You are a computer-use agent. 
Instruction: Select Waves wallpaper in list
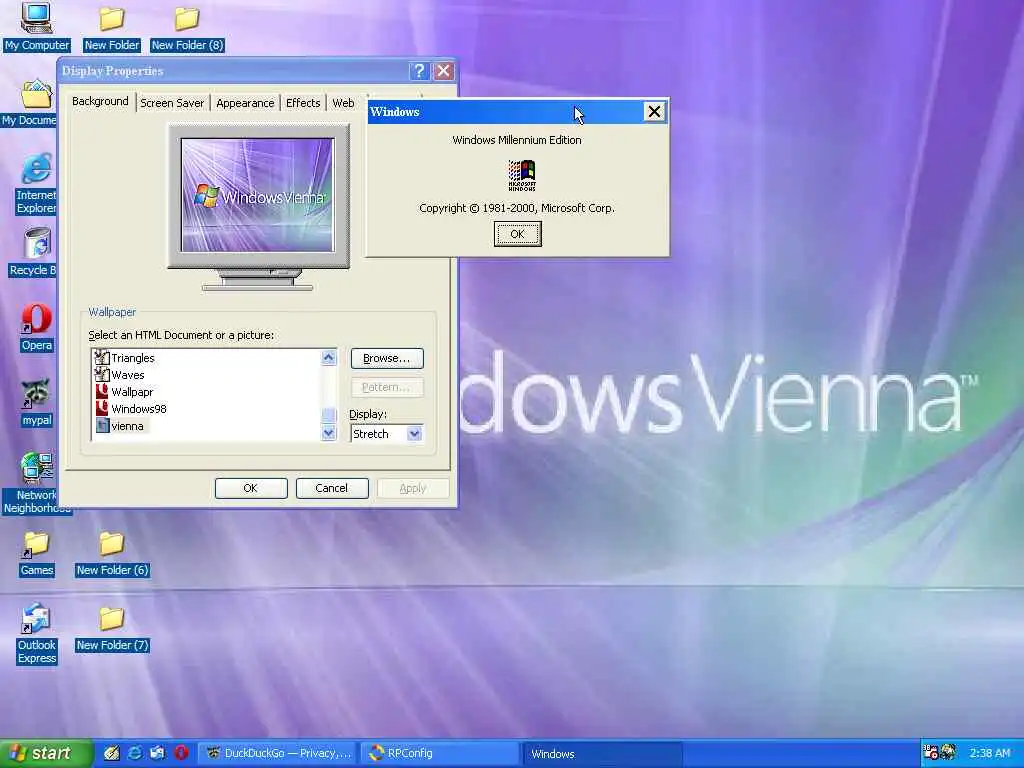click(127, 375)
